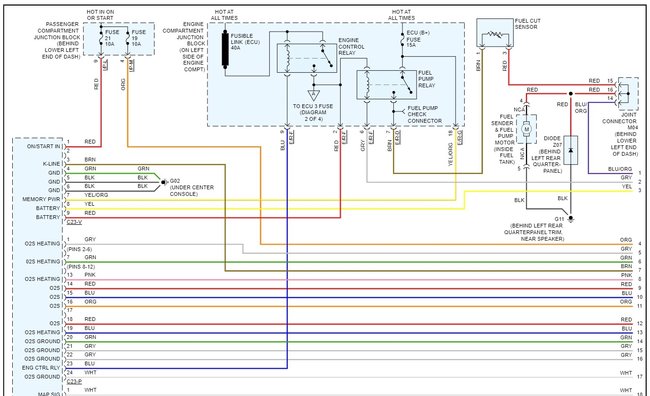
Task: Select the 'FUEL PUMP CHECK CONNECTOR' label
Action: (424, 114)
